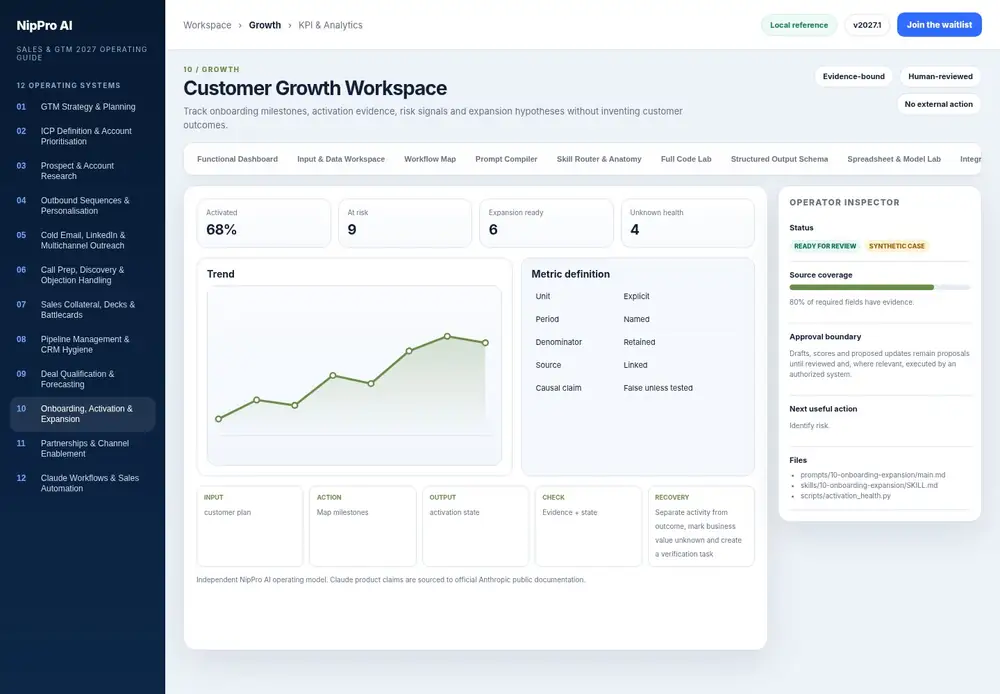Click prompts/10-onboarding-expansion/main.md file
This screenshot has width=1000, height=694.
pos(872,475)
